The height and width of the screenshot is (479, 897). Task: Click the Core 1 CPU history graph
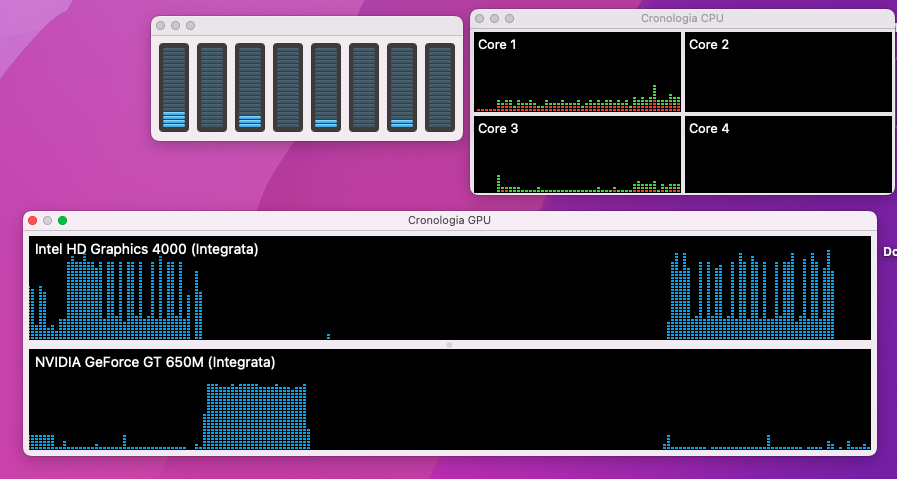[578, 72]
